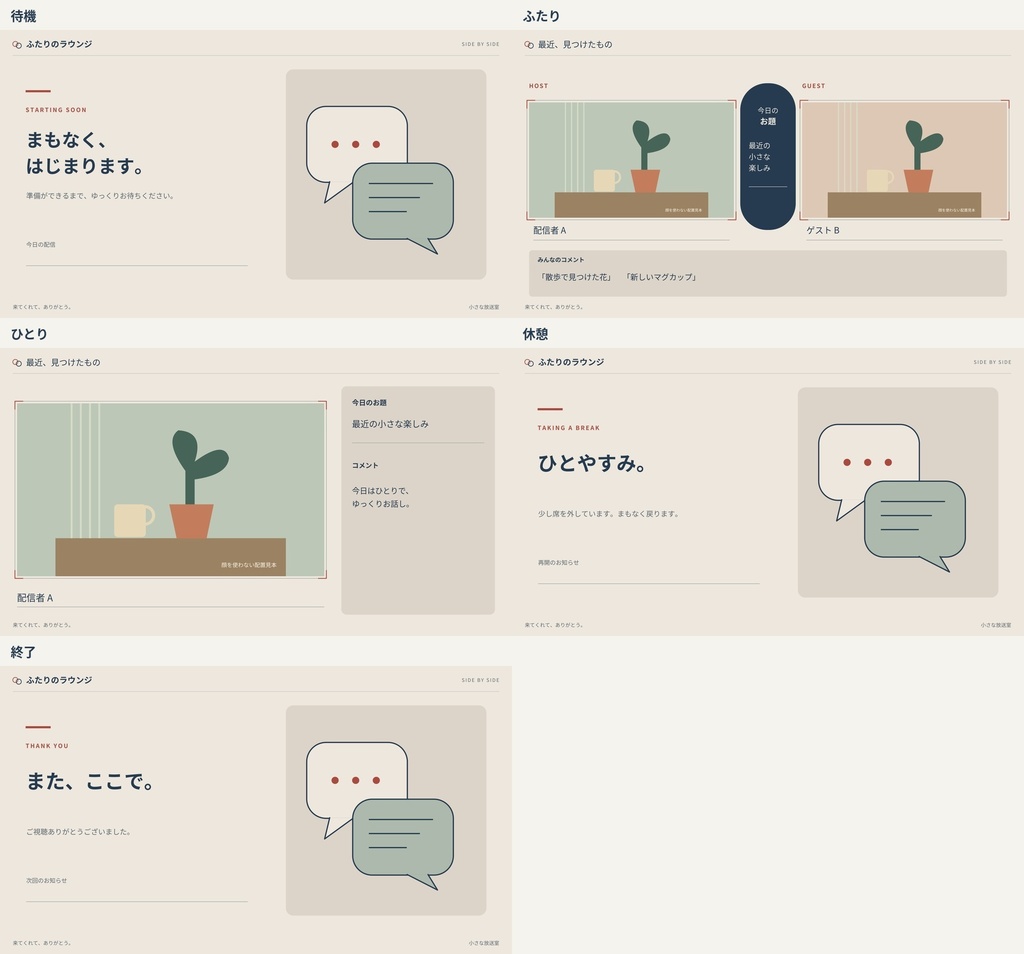Click the 待機 scene title
Viewport: 1024px width, 954px height.
click(x=24, y=16)
